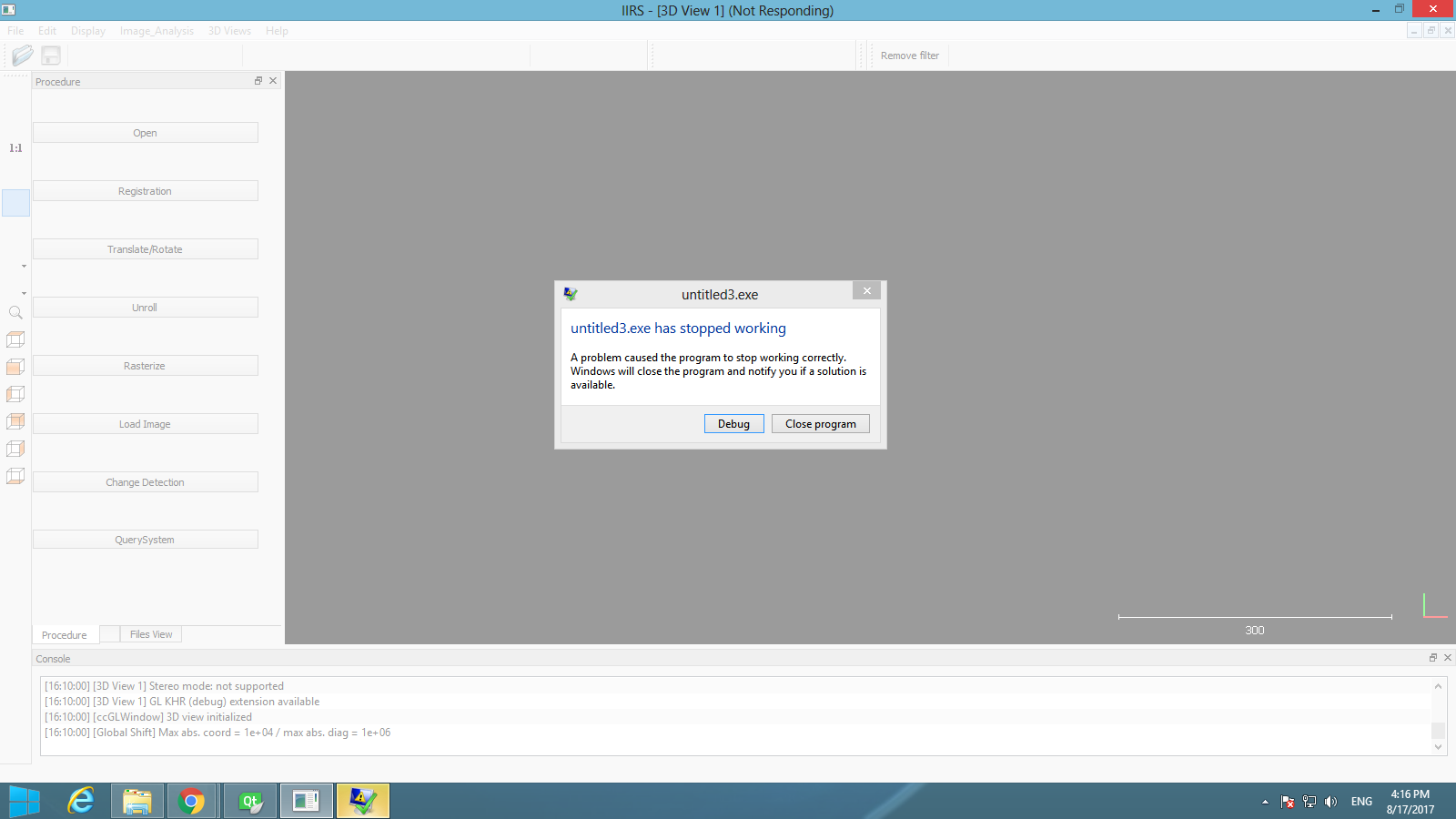Click the open folder icon in toolbar
This screenshot has height=819, width=1456.
pyautogui.click(x=23, y=56)
